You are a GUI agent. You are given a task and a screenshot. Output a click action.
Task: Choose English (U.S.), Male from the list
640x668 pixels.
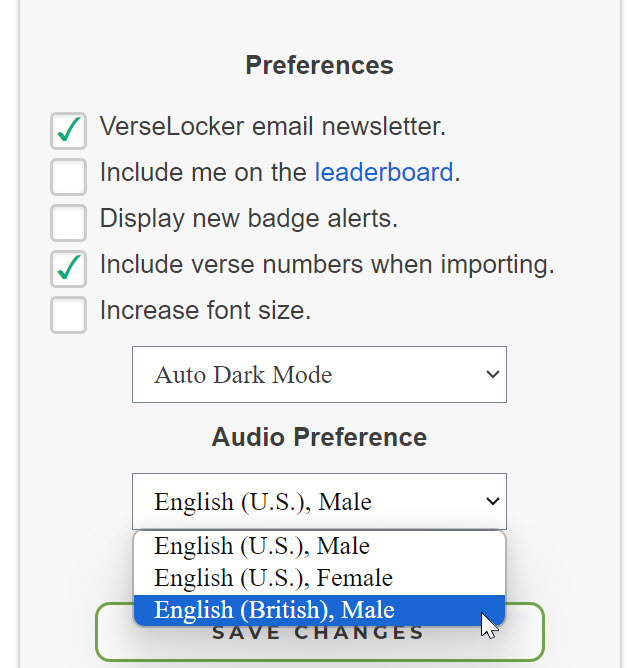pos(262,547)
